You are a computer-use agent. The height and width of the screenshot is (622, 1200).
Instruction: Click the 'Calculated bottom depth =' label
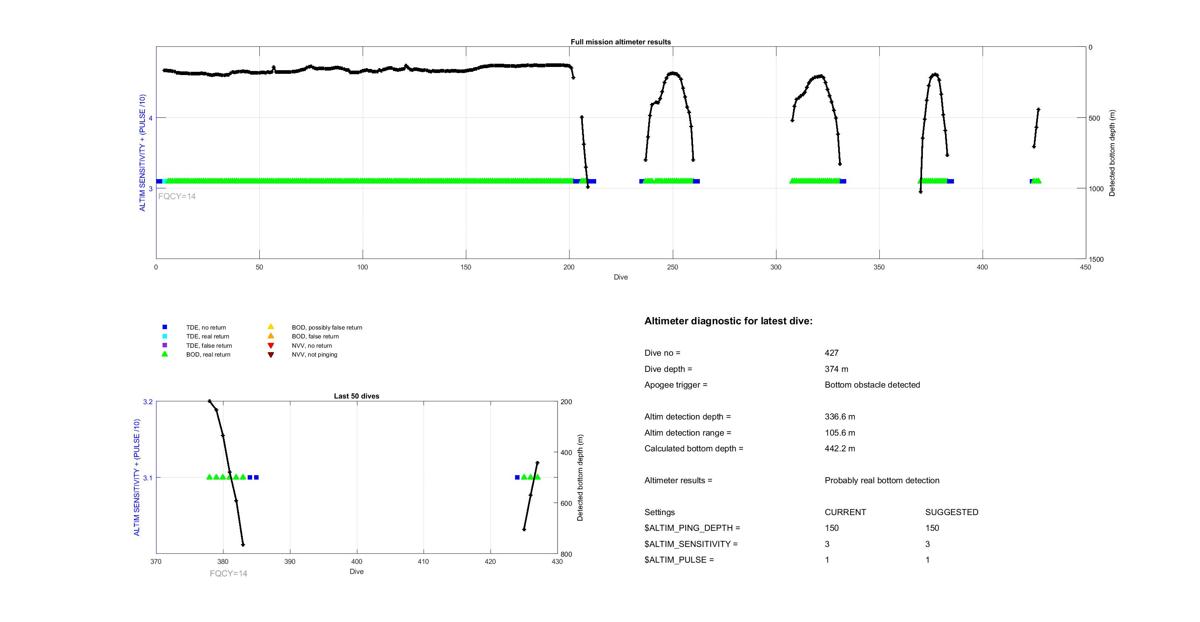point(694,448)
